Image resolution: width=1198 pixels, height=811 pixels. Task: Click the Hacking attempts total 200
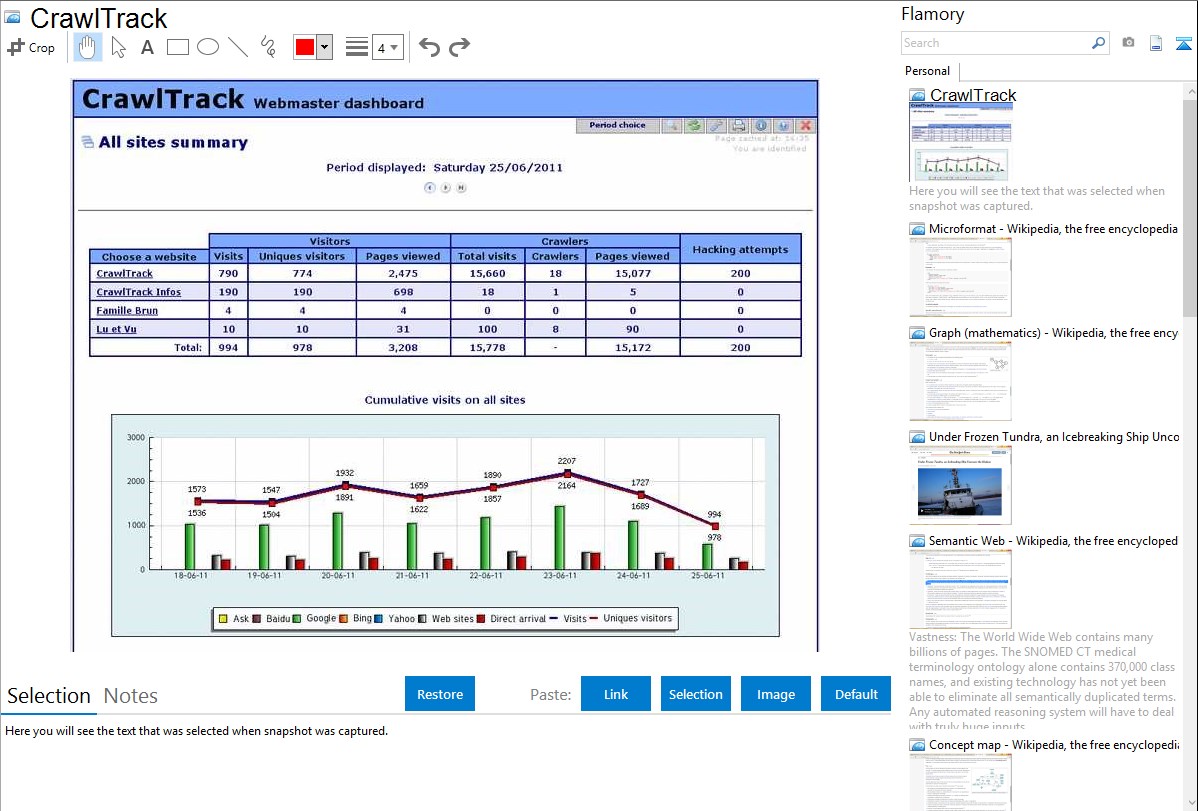click(x=740, y=348)
